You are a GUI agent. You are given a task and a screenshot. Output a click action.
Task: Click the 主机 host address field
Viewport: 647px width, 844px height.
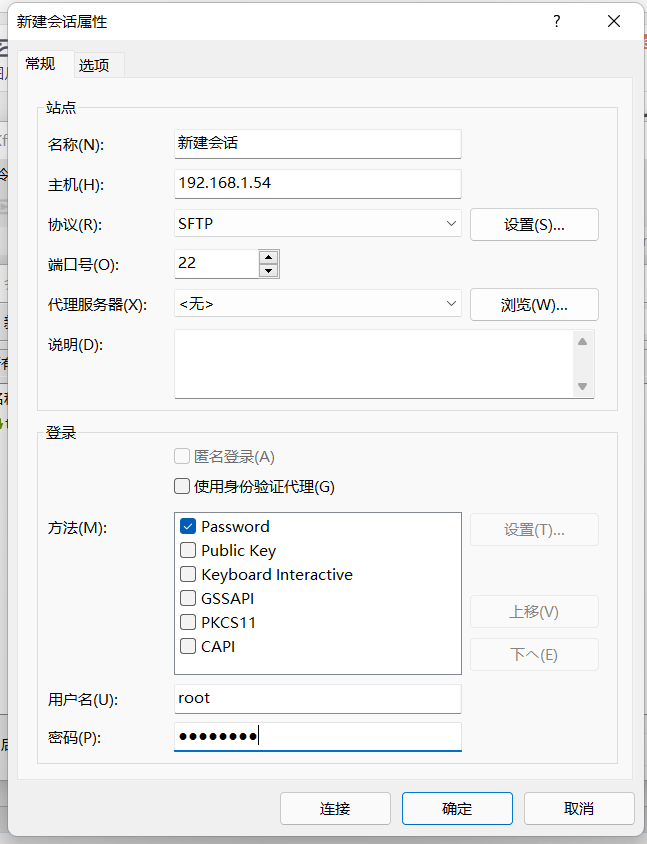click(x=318, y=184)
